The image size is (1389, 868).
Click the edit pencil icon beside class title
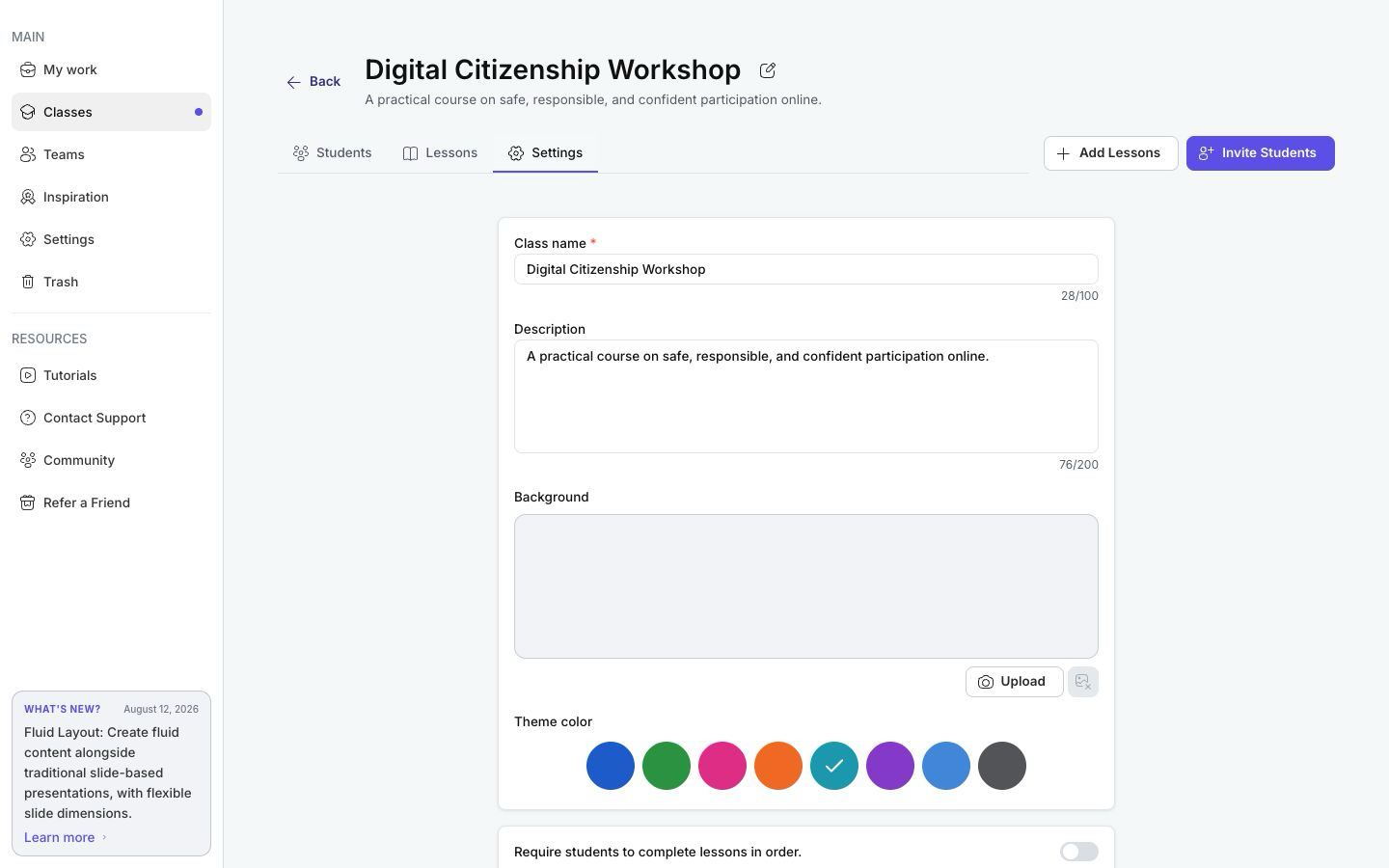768,70
